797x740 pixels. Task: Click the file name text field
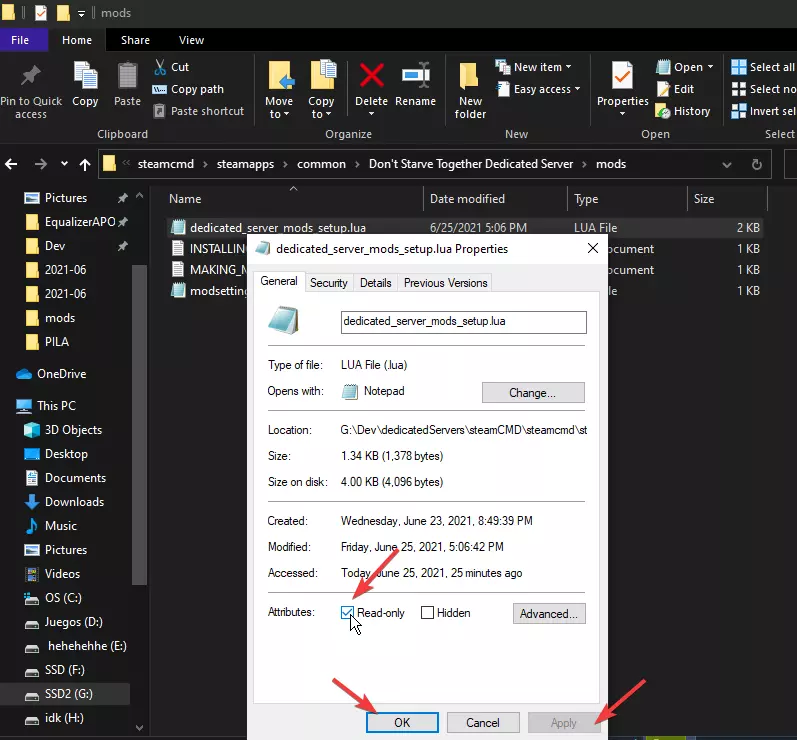(x=463, y=322)
